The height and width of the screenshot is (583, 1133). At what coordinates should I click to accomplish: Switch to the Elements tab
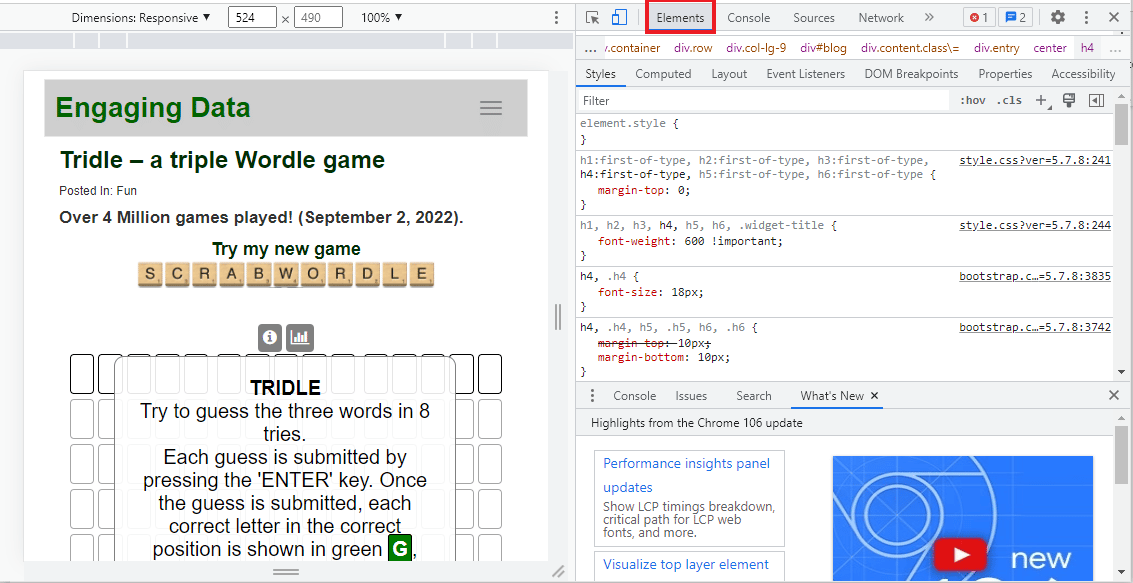coord(680,17)
